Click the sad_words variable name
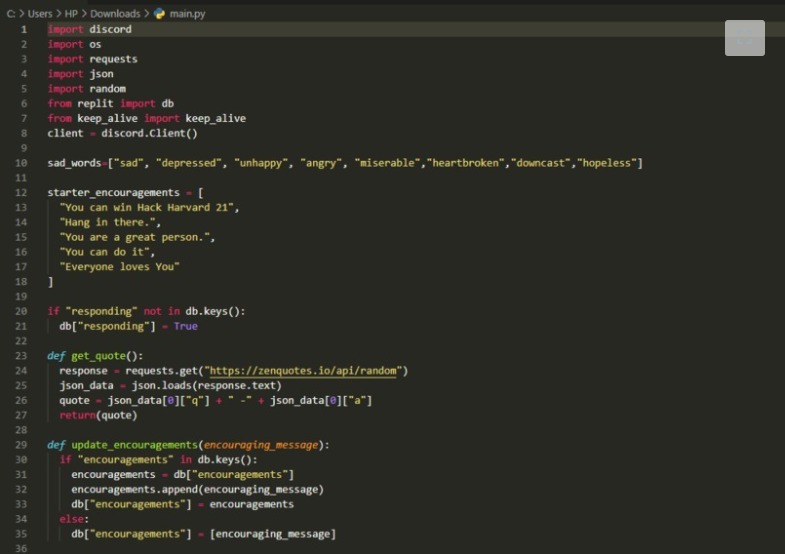Screen dimensions: 785x554 pos(74,163)
